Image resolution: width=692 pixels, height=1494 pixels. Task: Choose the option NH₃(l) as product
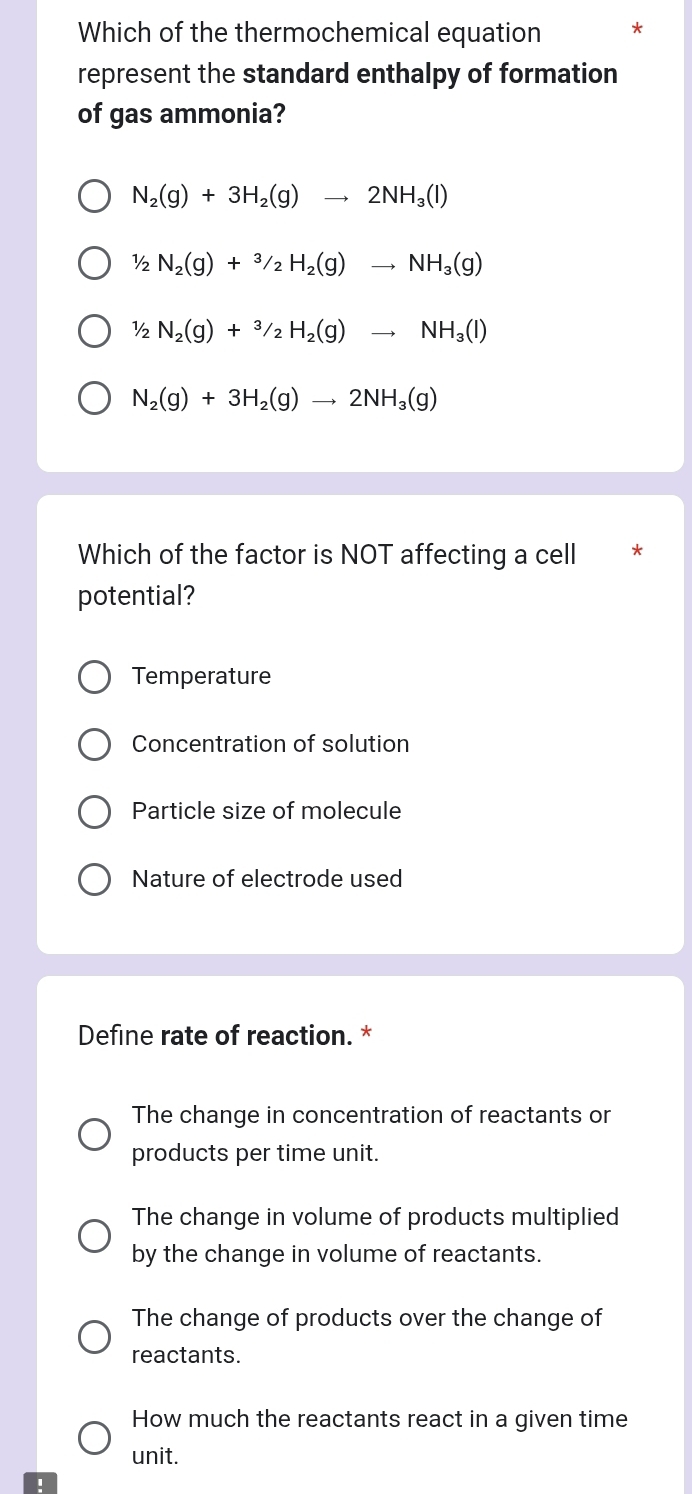[x=94, y=331]
